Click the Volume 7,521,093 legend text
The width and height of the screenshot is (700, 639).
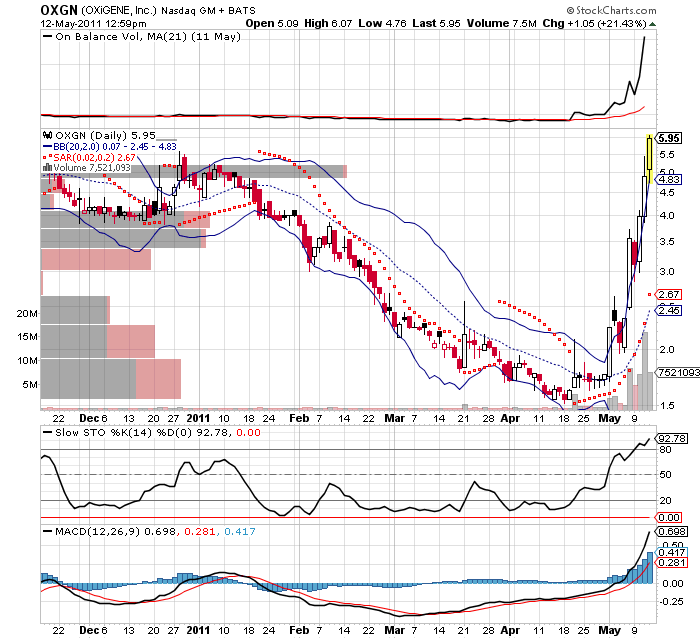pos(92,168)
